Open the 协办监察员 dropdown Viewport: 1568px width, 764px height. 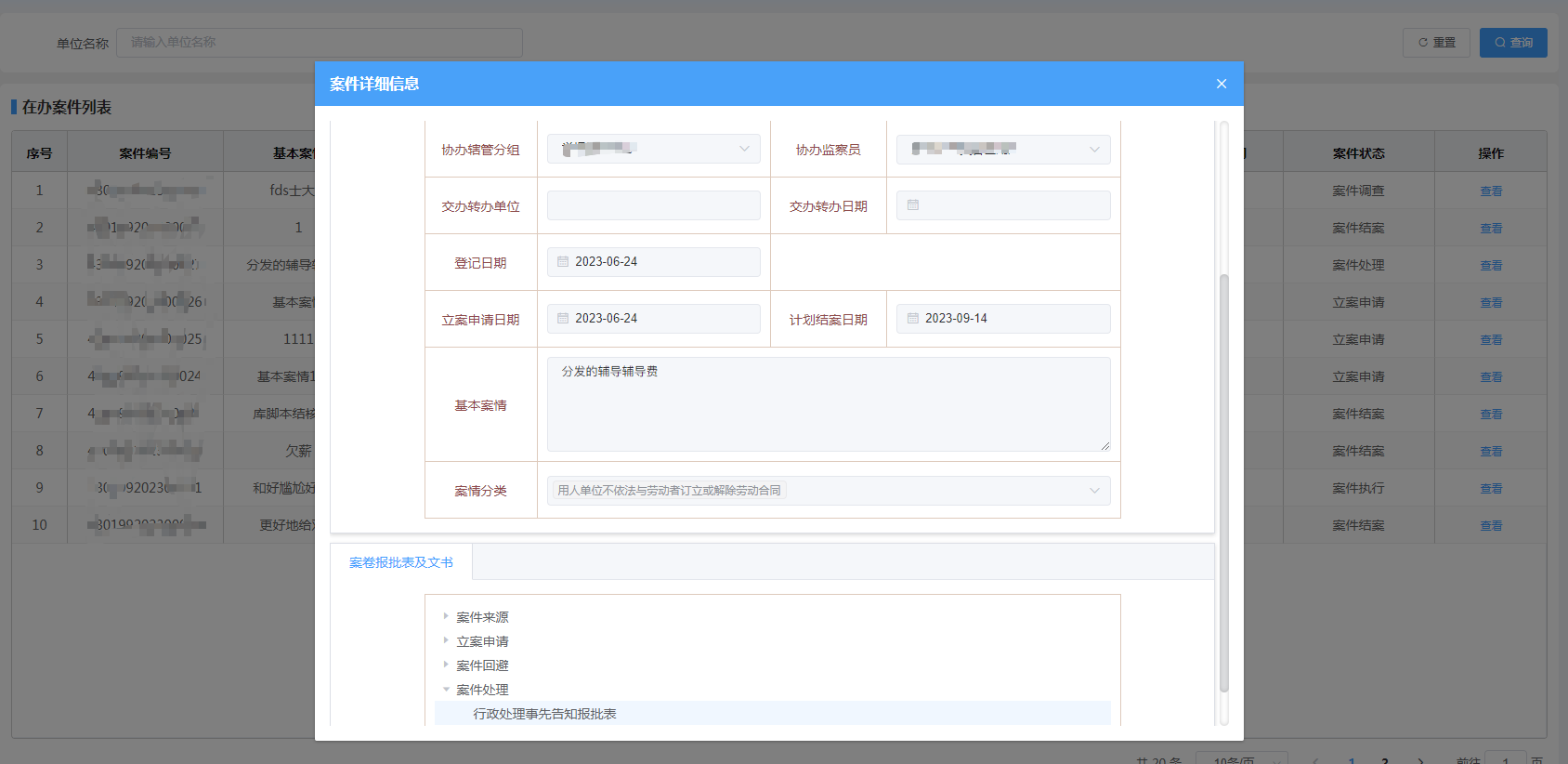1003,149
